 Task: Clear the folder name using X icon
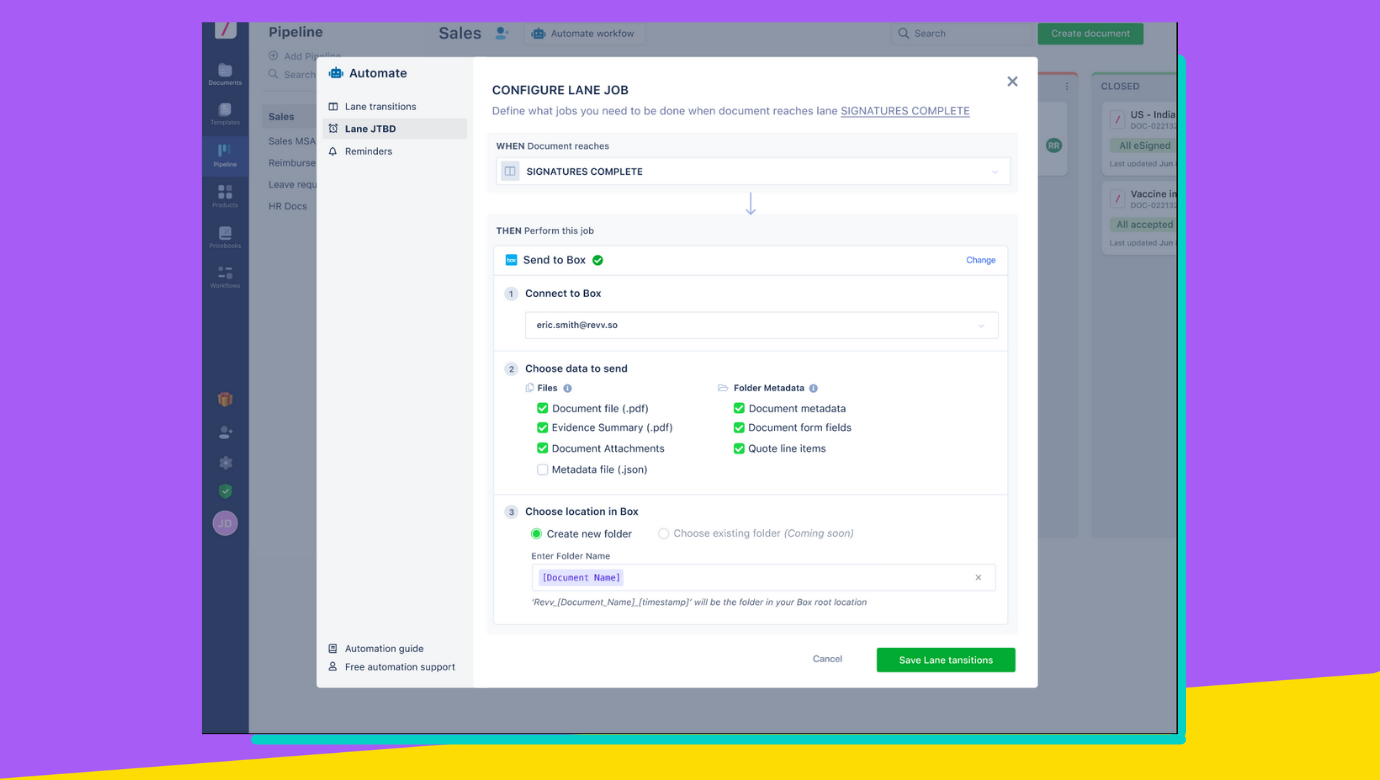click(x=978, y=577)
